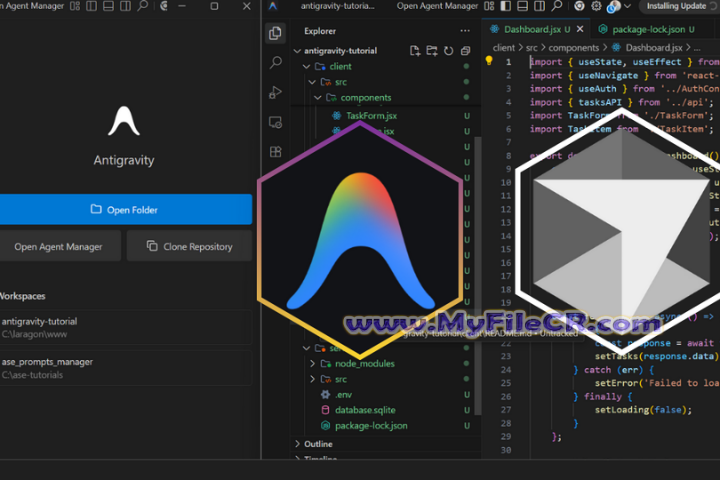
Task: Click New File icon in Explorer header
Action: pyautogui.click(x=415, y=51)
